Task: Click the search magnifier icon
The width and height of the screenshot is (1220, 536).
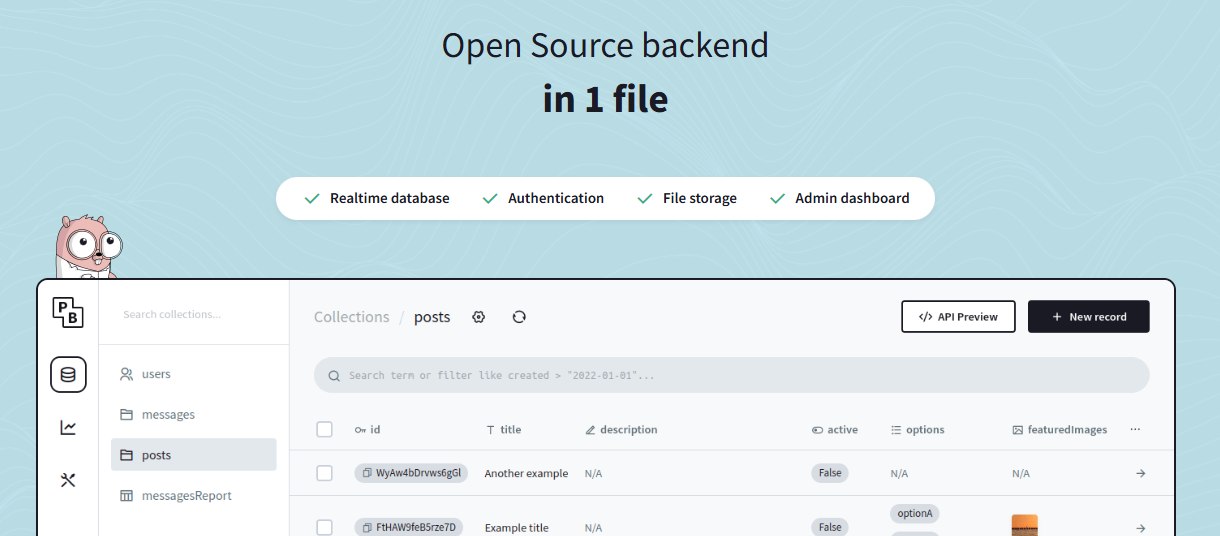Action: coord(334,376)
